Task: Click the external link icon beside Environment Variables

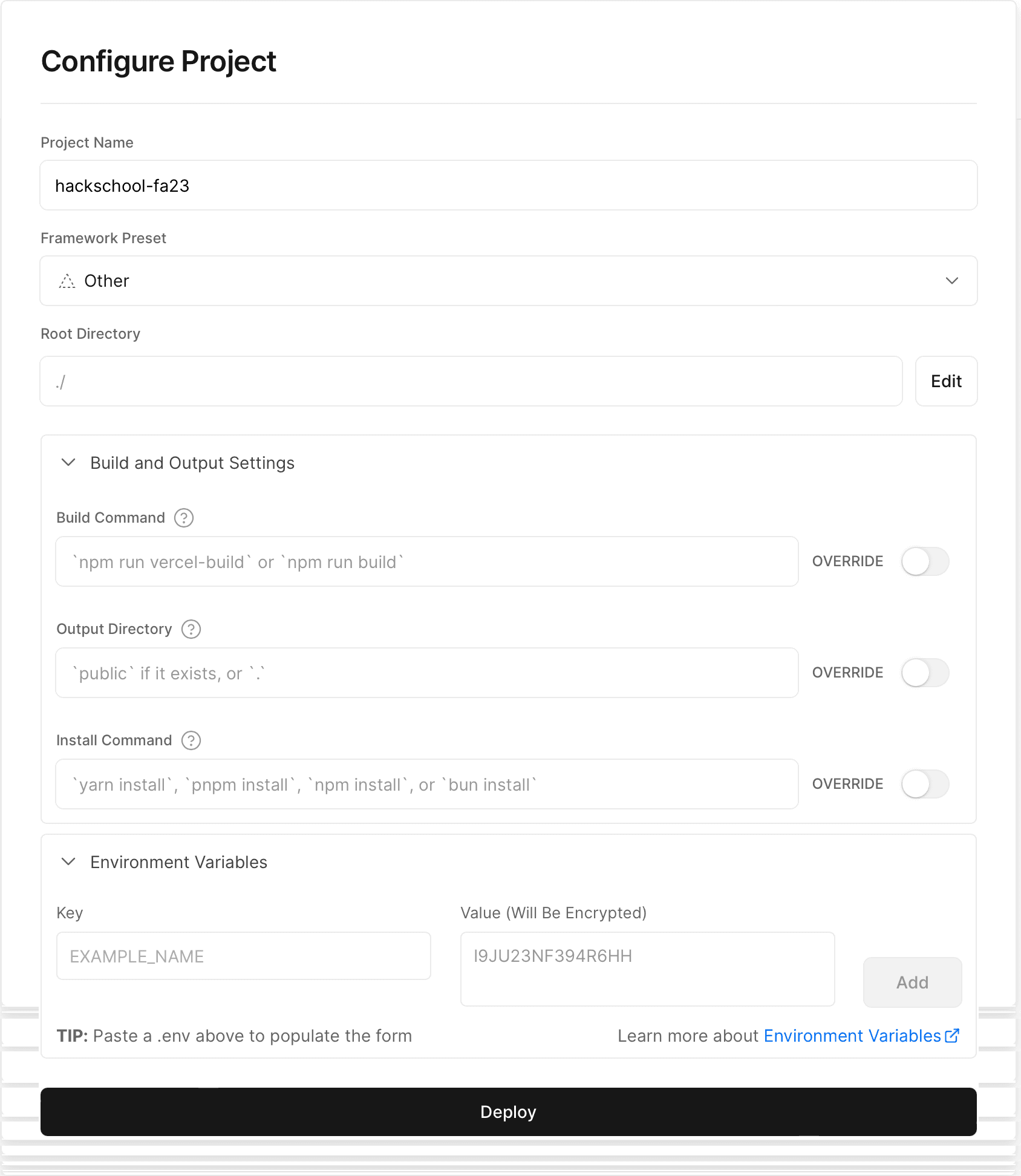Action: click(952, 1036)
